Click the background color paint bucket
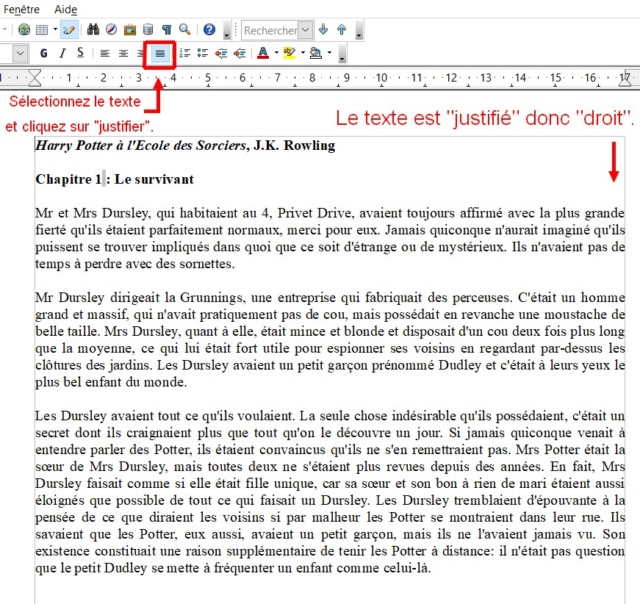Viewport: 640px width, 604px height. tap(316, 53)
